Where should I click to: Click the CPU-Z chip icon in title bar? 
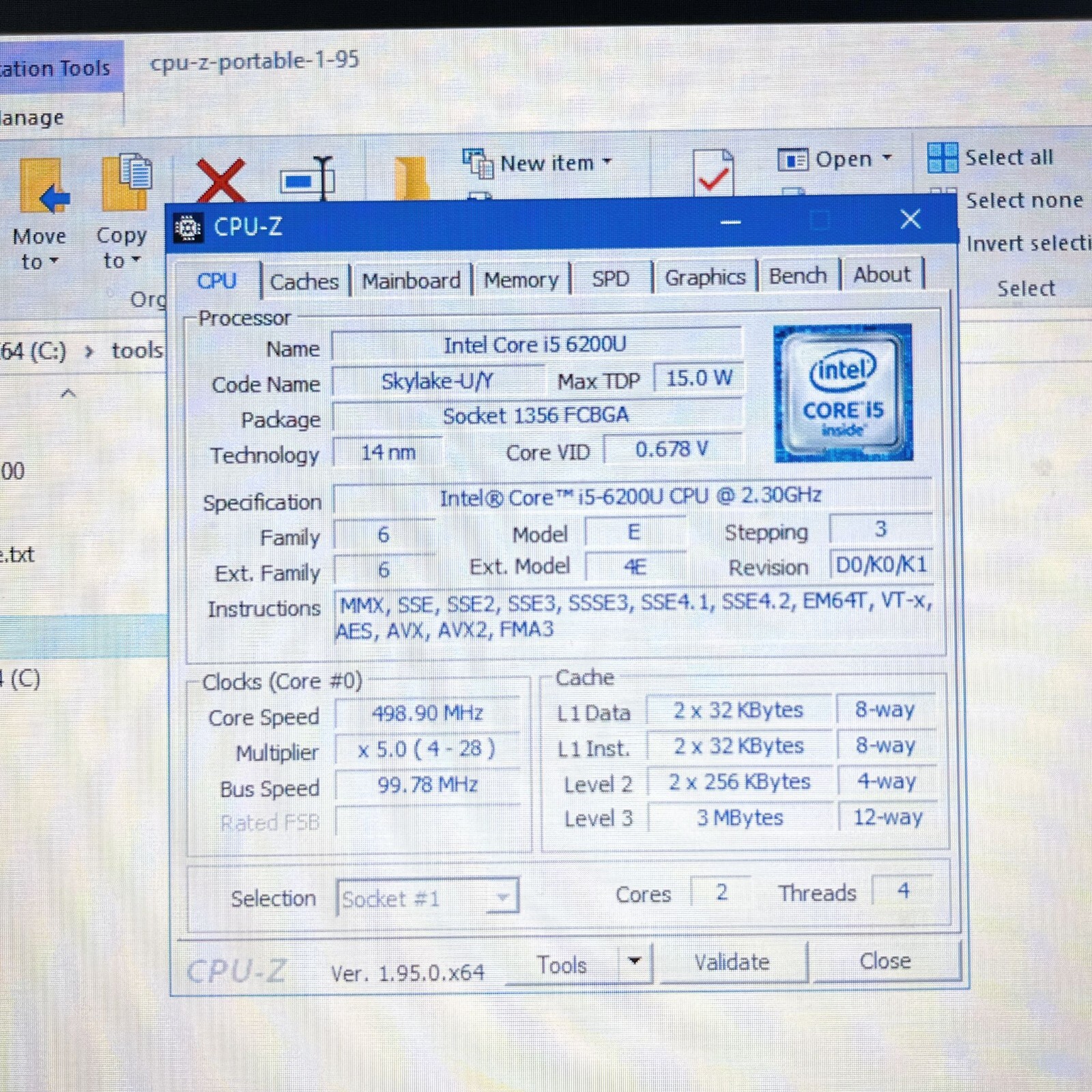188,227
